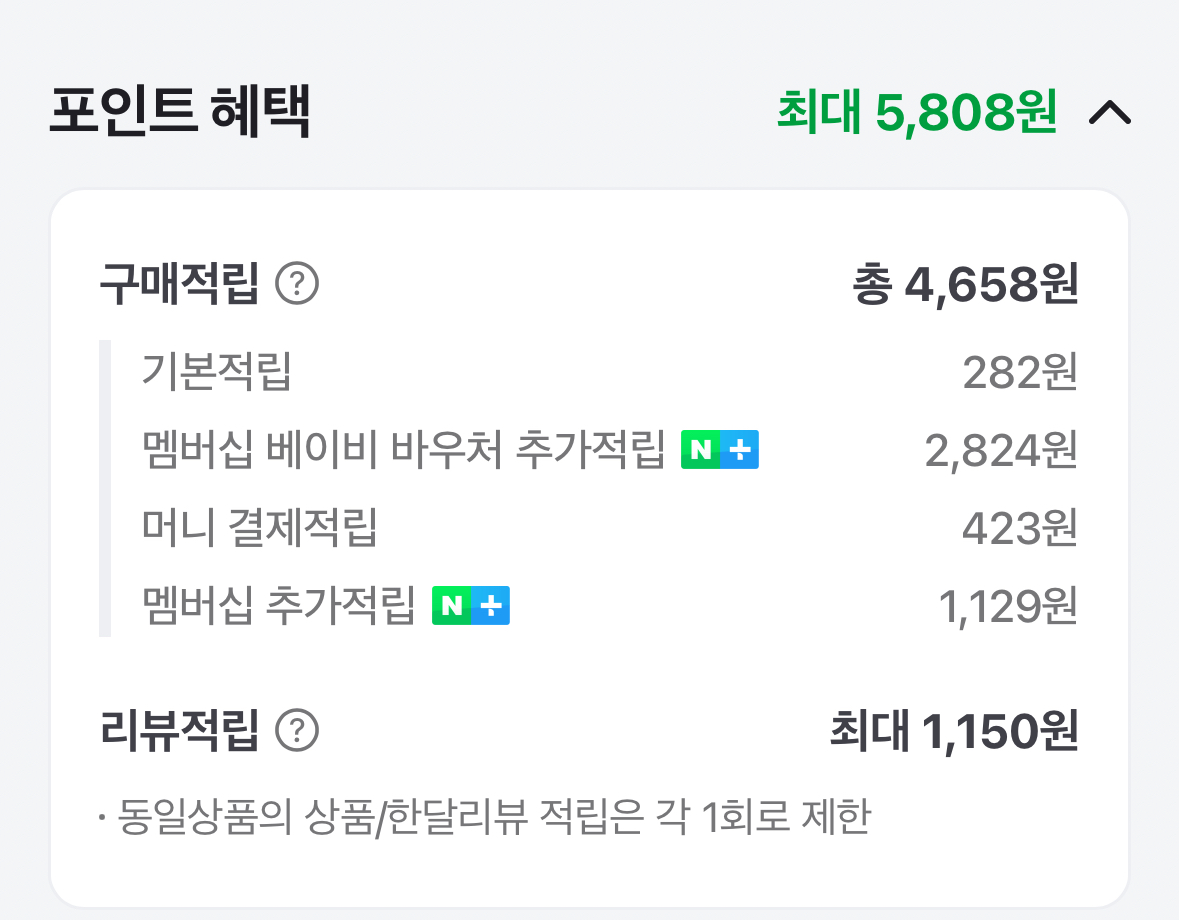Screen dimensions: 1179x920
Task: Click the 2,824원 amount
Action: [1000, 451]
